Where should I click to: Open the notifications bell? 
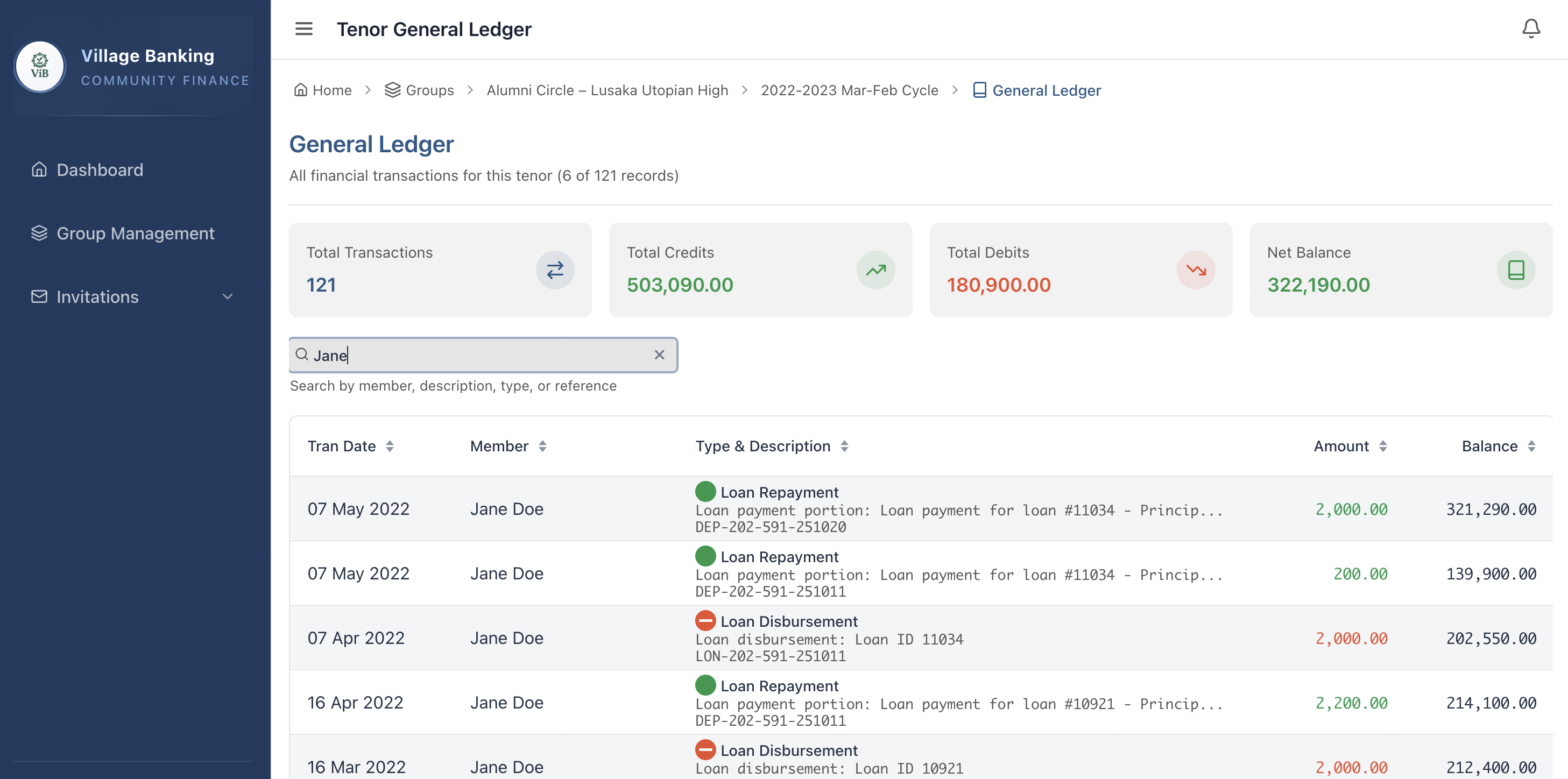pos(1530,27)
